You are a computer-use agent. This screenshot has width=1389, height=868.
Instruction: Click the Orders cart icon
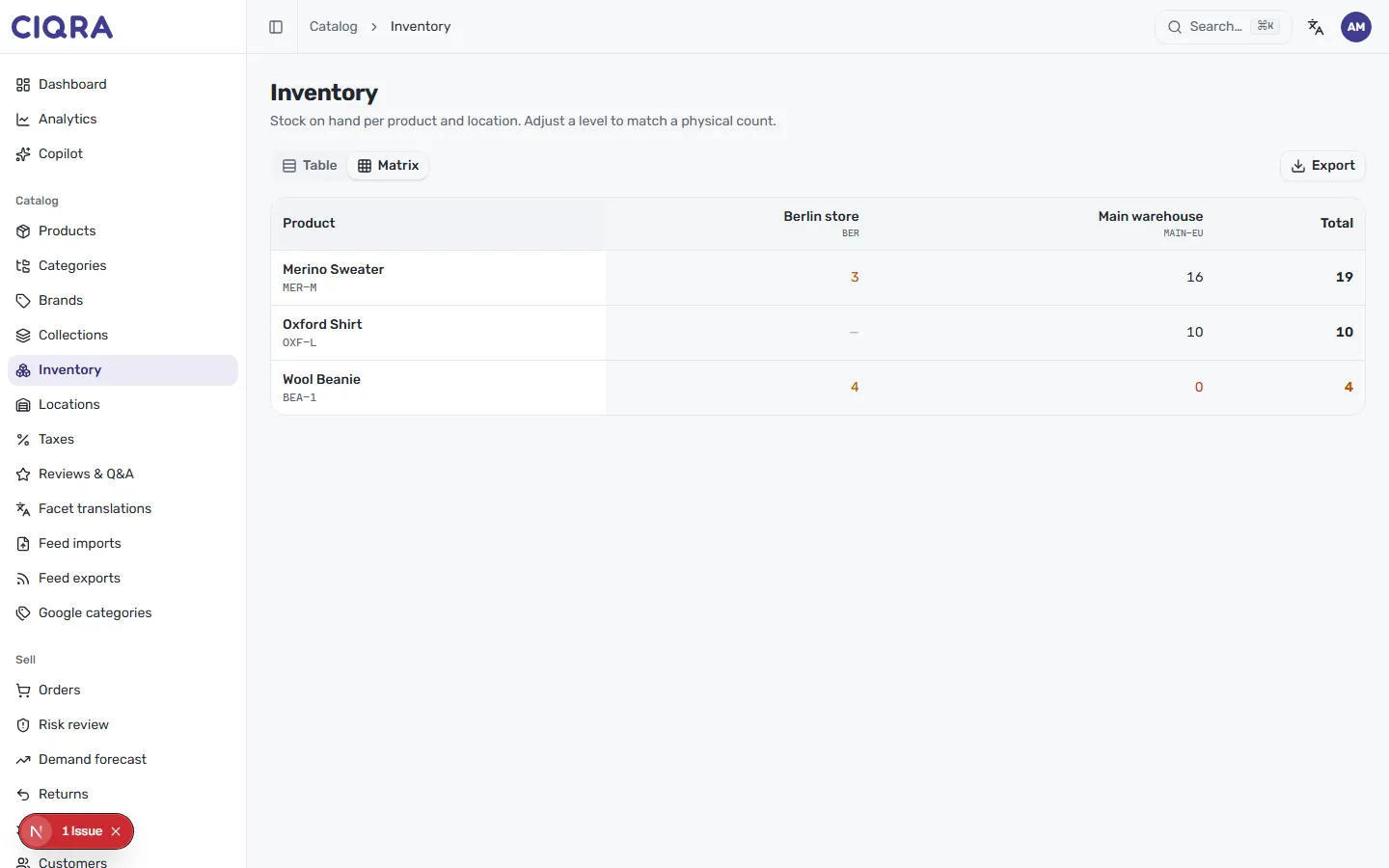click(23, 691)
